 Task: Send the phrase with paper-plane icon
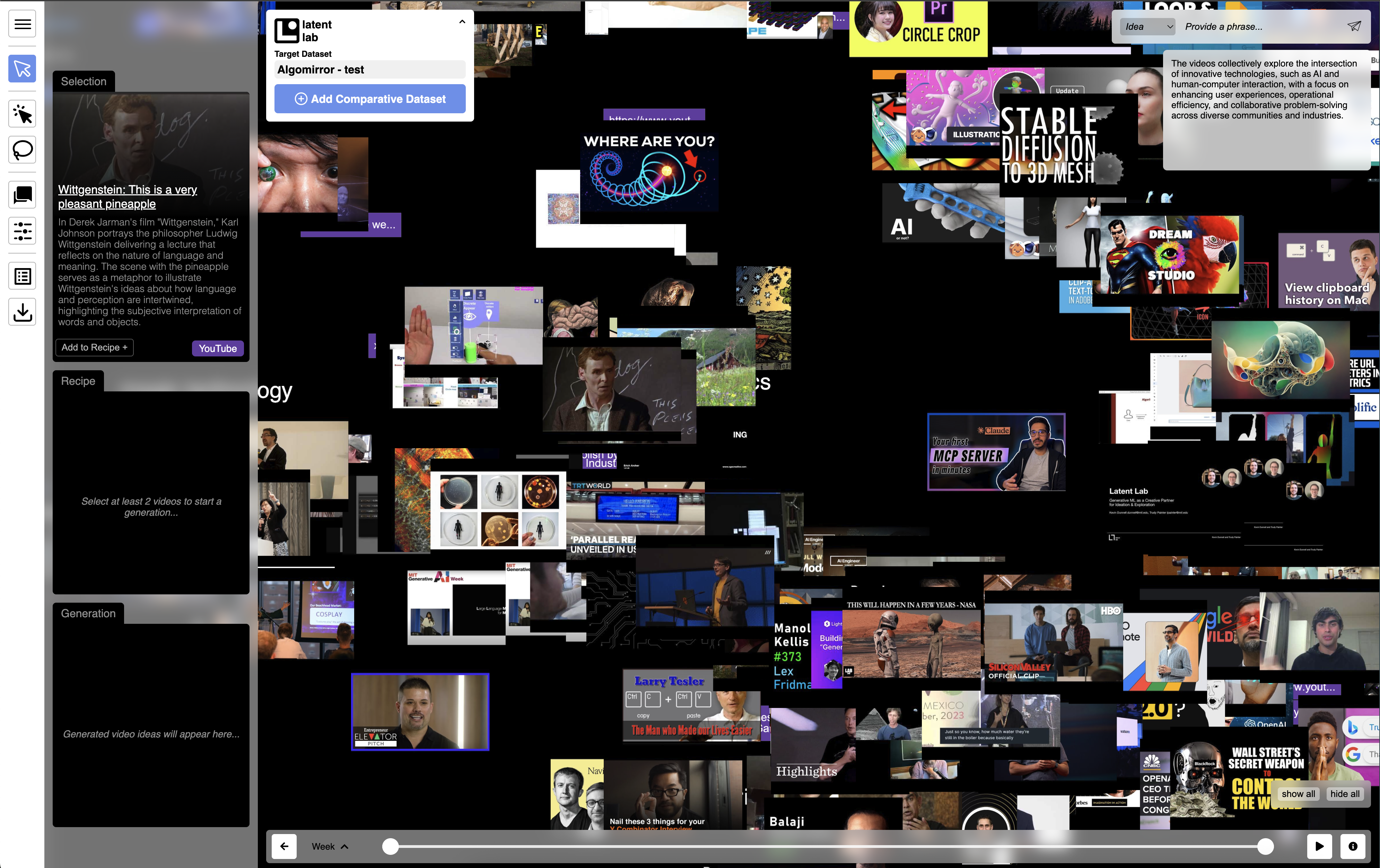pos(1354,26)
